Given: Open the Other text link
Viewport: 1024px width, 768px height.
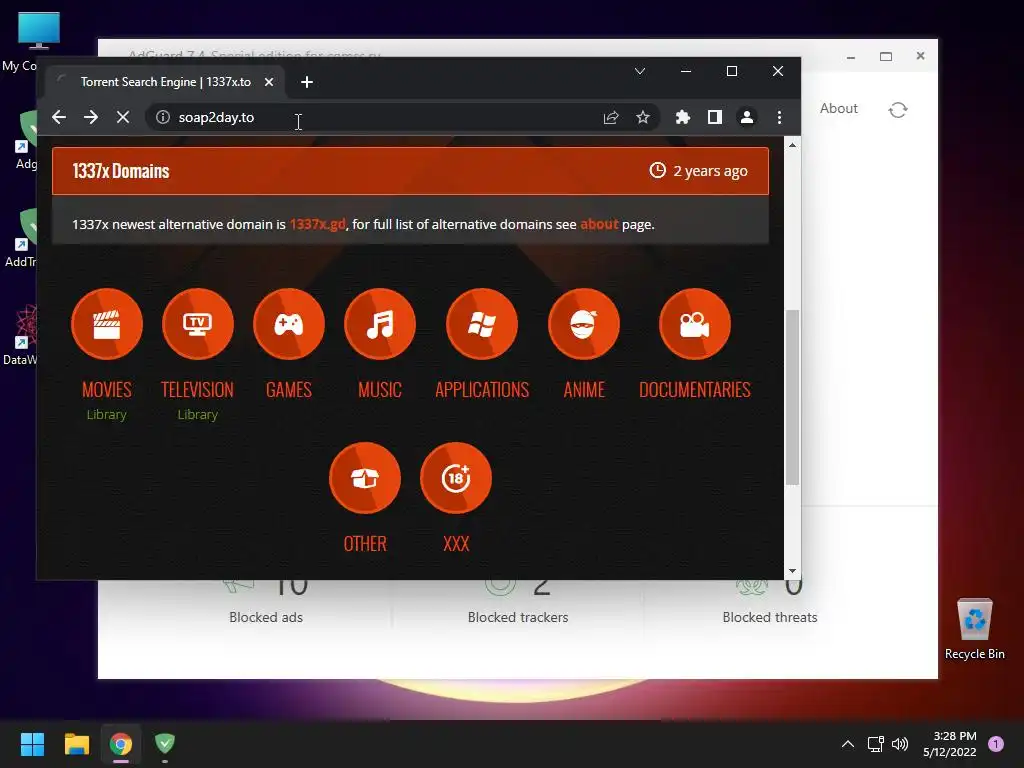Looking at the screenshot, I should [365, 544].
